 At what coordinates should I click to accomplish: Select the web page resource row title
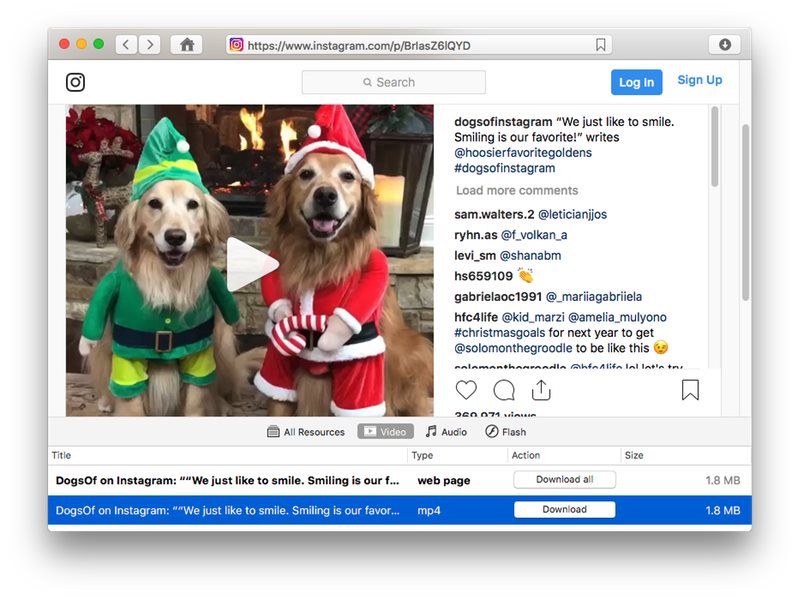(227, 480)
